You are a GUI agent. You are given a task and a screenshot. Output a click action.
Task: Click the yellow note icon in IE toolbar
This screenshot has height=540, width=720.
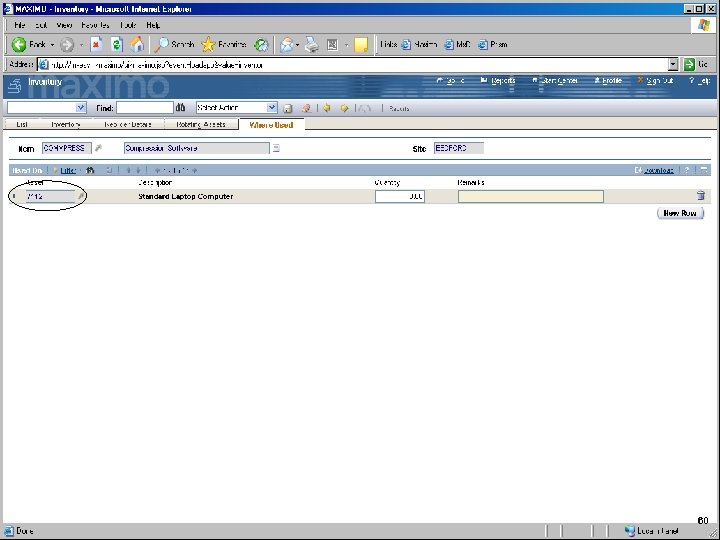(361, 45)
